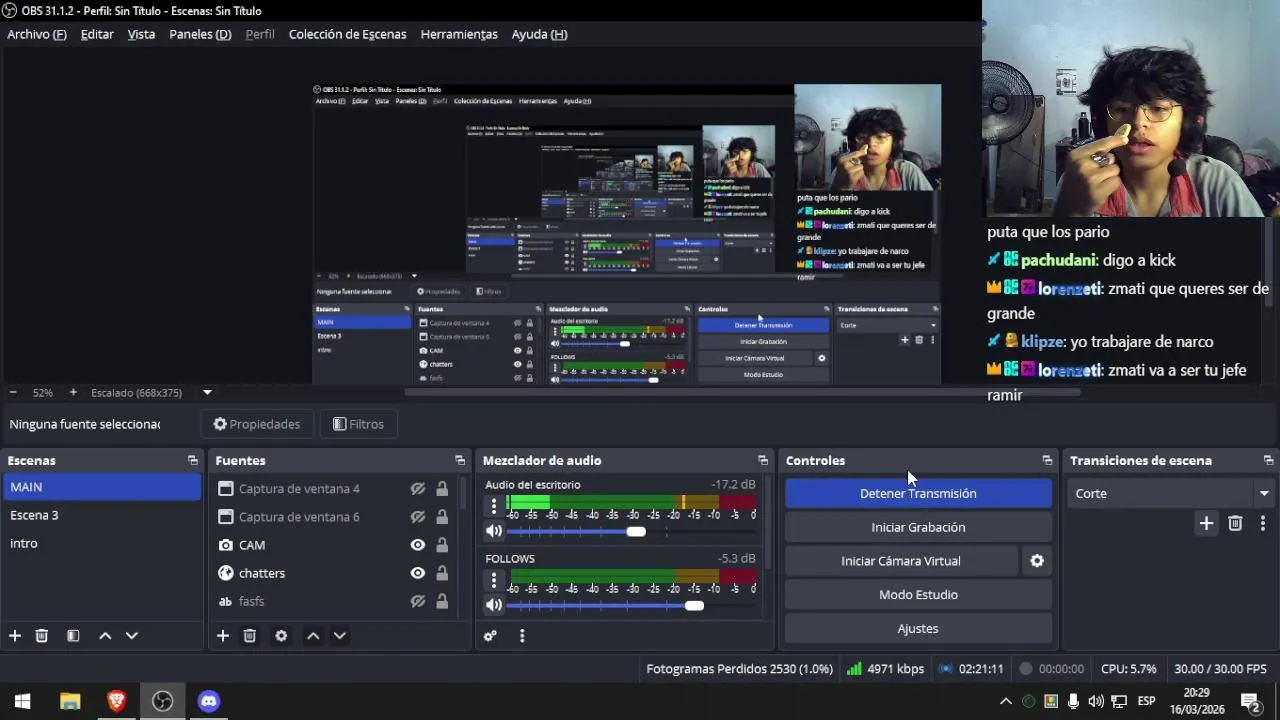The image size is (1280, 720).
Task: Remove selected scene with trash icon
Action: click(x=42, y=636)
